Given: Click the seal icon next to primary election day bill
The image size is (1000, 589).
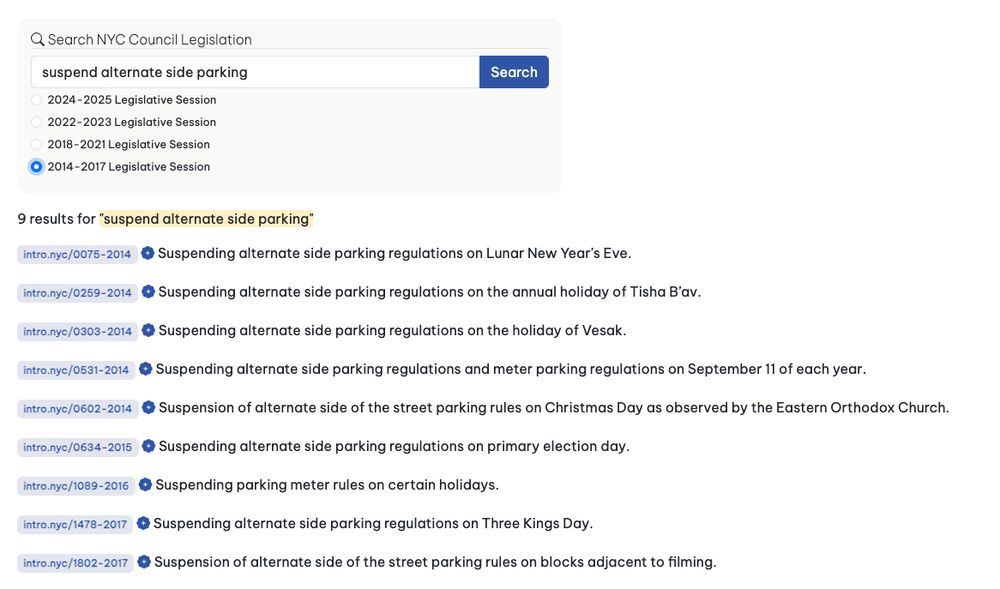Looking at the screenshot, I should (x=148, y=446).
